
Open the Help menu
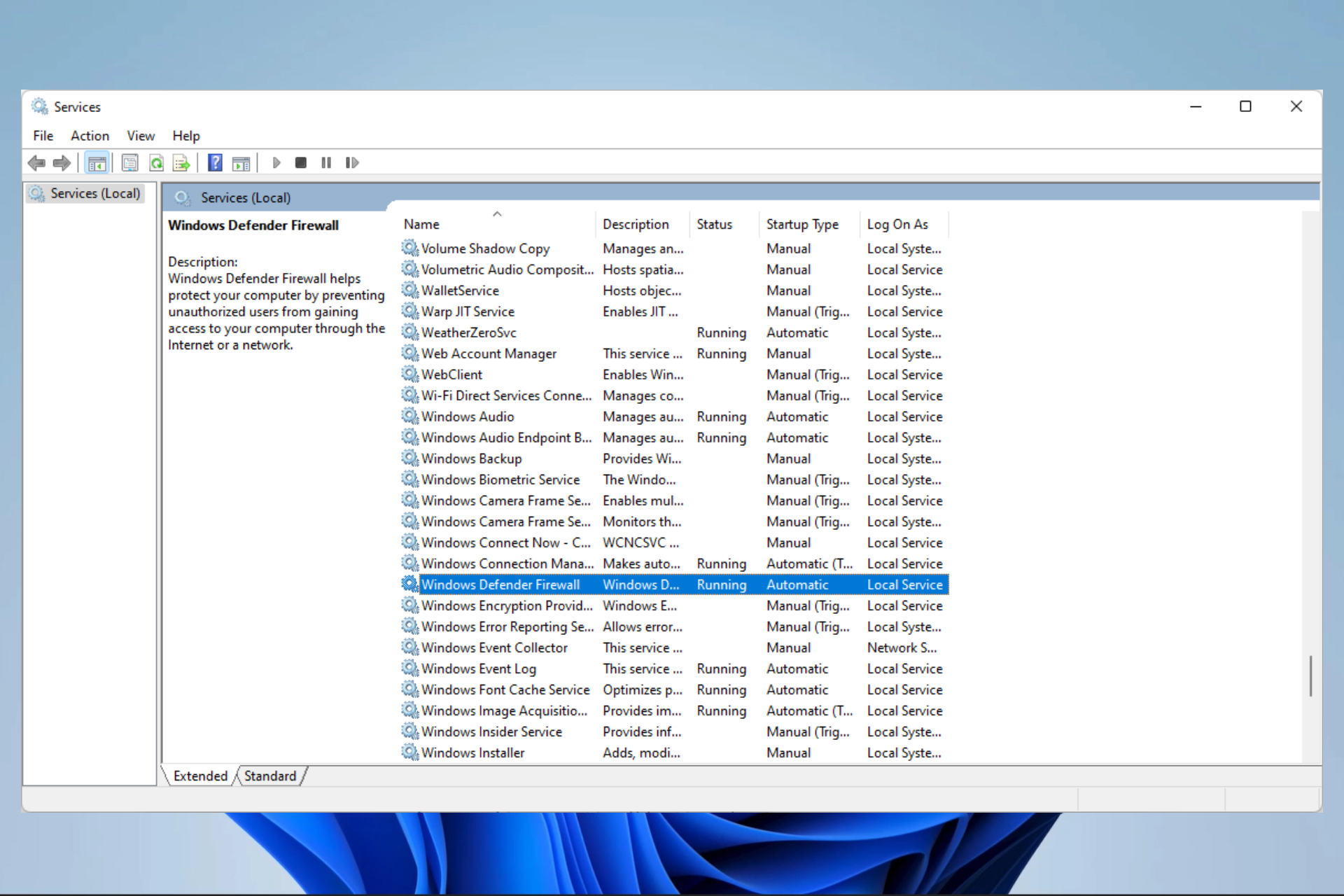tap(186, 136)
